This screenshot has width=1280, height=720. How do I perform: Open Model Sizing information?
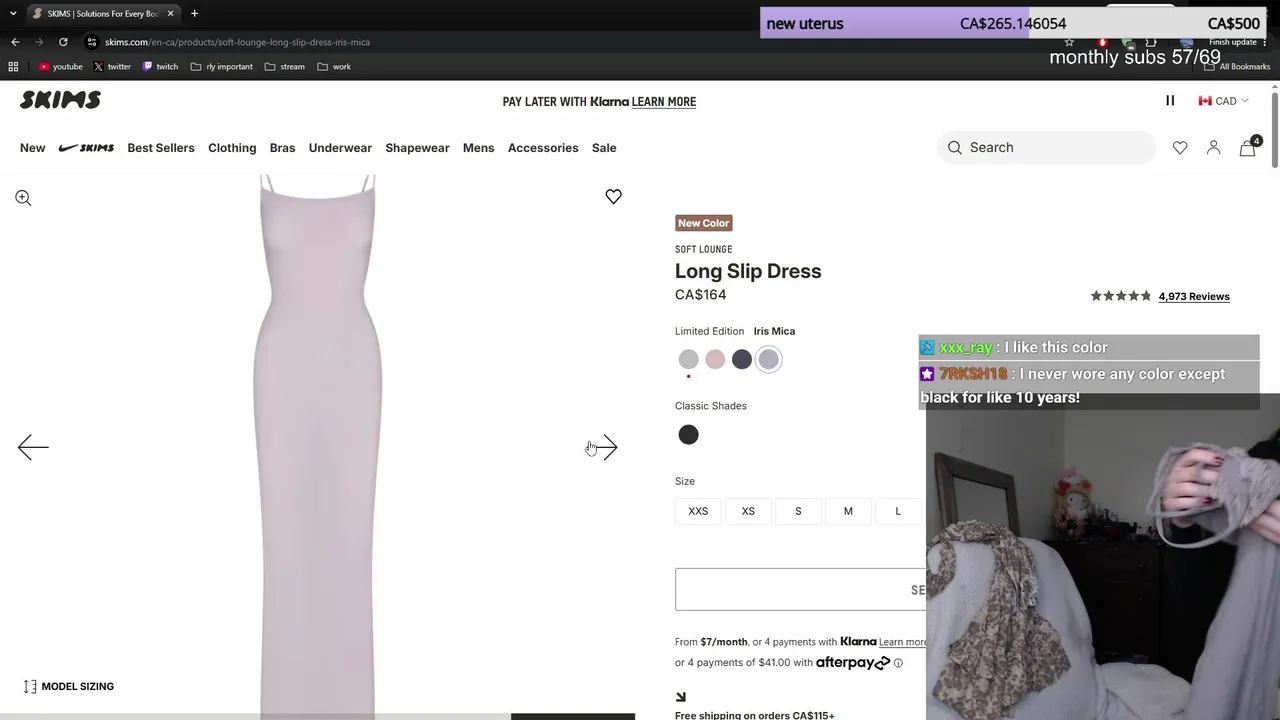coord(69,686)
